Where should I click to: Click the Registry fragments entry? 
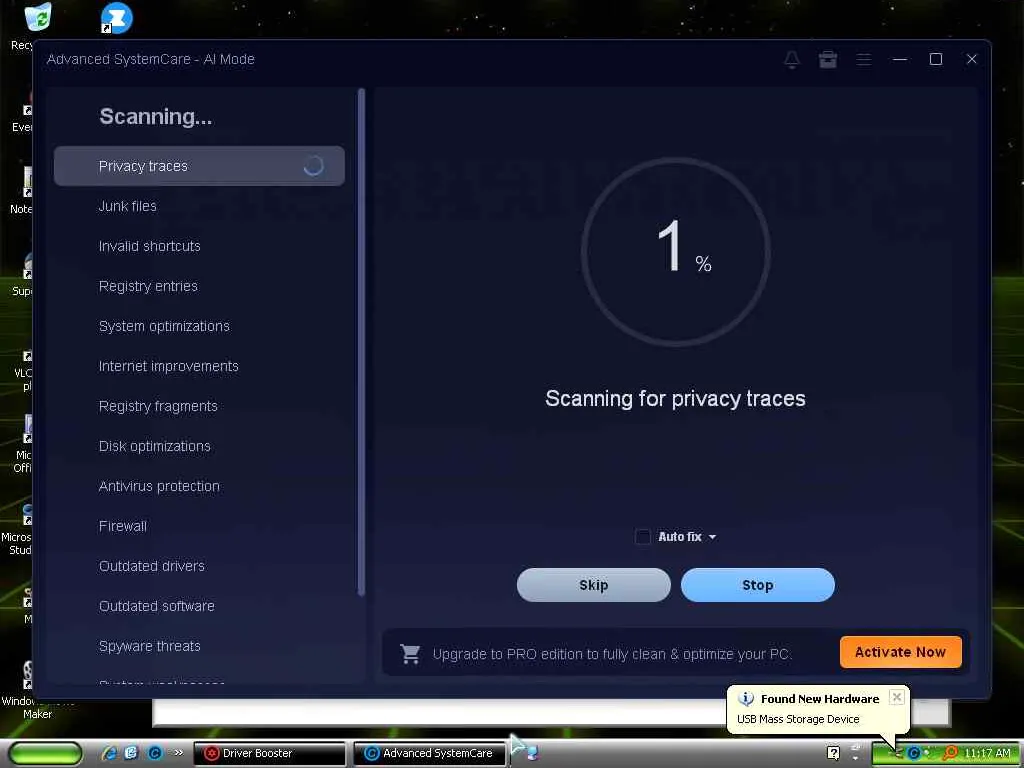click(199, 406)
